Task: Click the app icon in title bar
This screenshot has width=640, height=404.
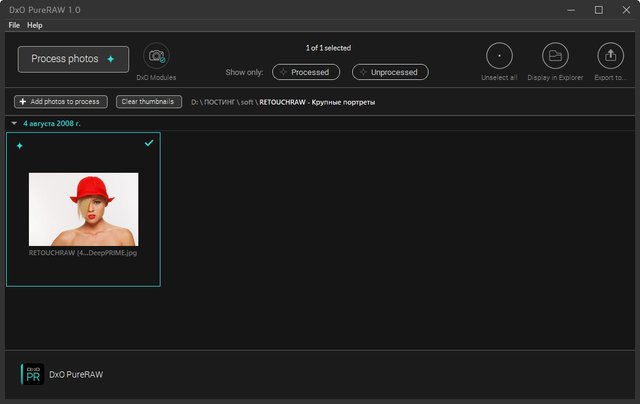Action: pos(10,9)
